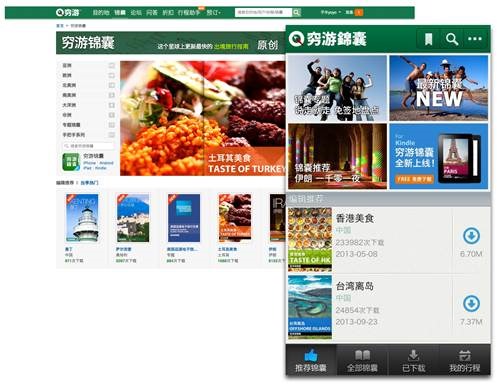Tap the 穷游锦囊 logo in the app header
Screen dimensions: 497x385
click(x=328, y=39)
